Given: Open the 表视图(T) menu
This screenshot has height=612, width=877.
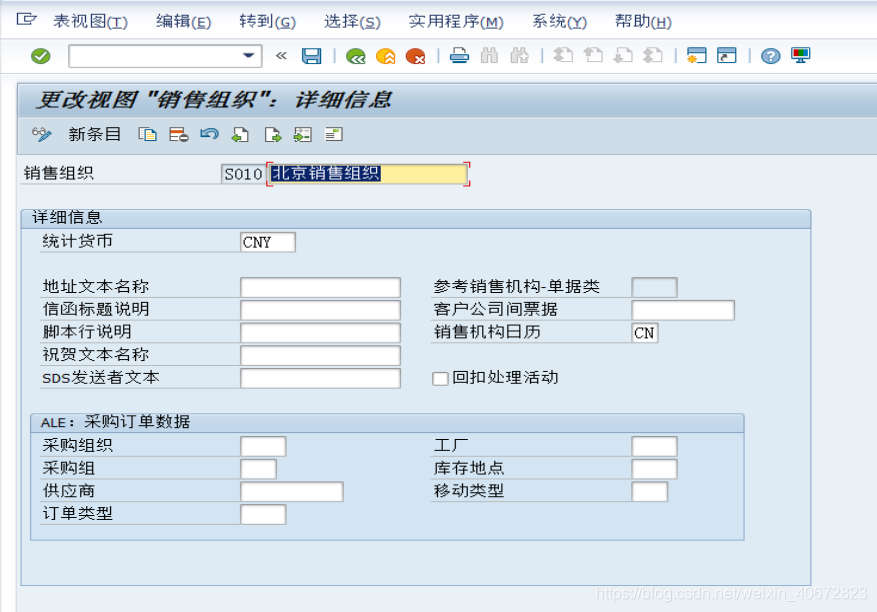Looking at the screenshot, I should tap(91, 21).
